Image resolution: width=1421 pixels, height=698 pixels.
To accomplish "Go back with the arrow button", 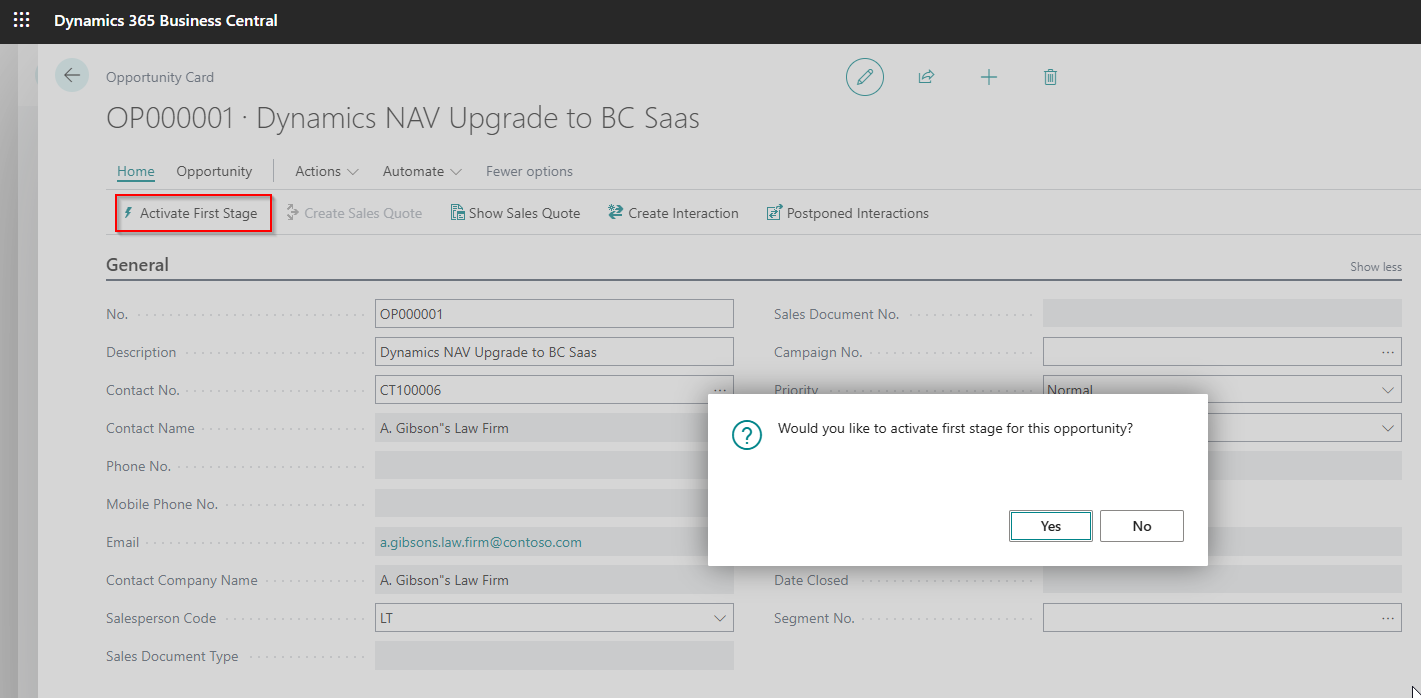I will pyautogui.click(x=72, y=76).
